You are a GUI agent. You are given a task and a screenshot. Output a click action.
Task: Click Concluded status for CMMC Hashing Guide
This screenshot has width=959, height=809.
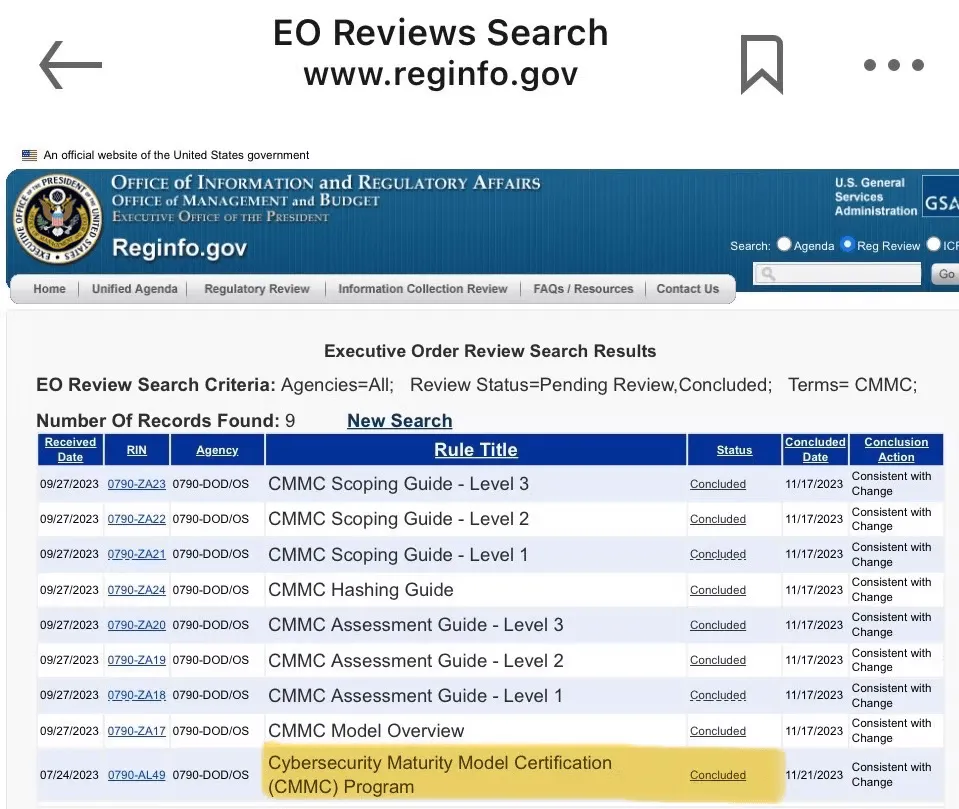[717, 589]
